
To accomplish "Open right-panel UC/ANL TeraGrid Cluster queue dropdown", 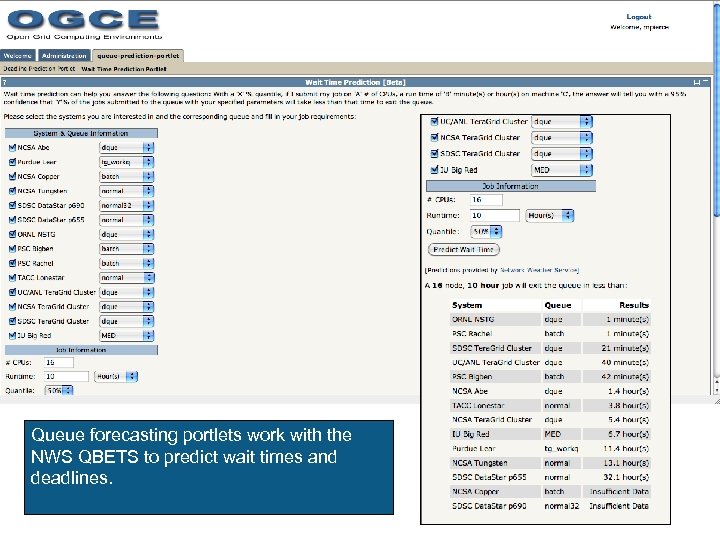I will (x=562, y=122).
